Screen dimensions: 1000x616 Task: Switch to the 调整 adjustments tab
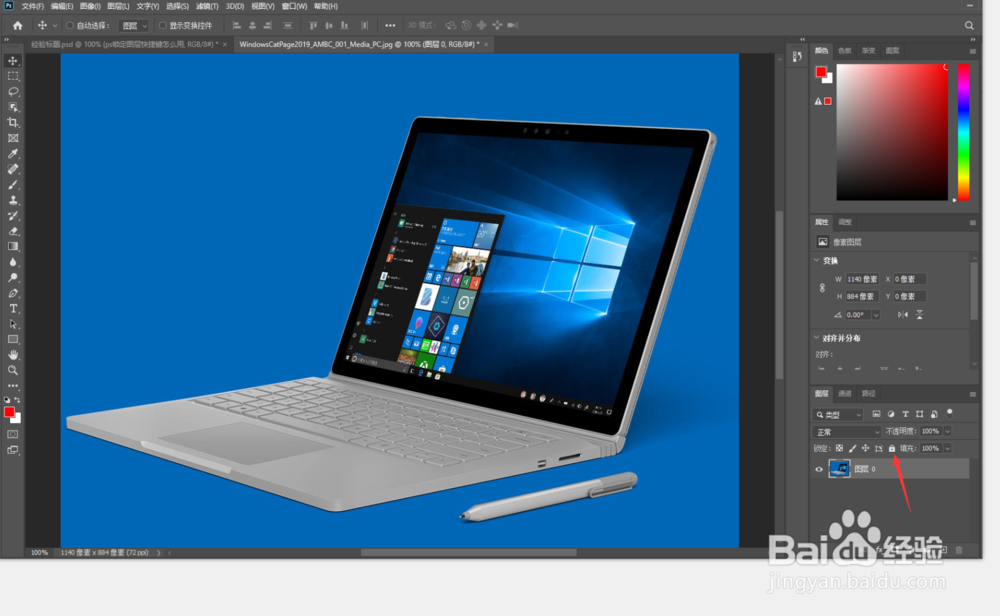click(845, 222)
